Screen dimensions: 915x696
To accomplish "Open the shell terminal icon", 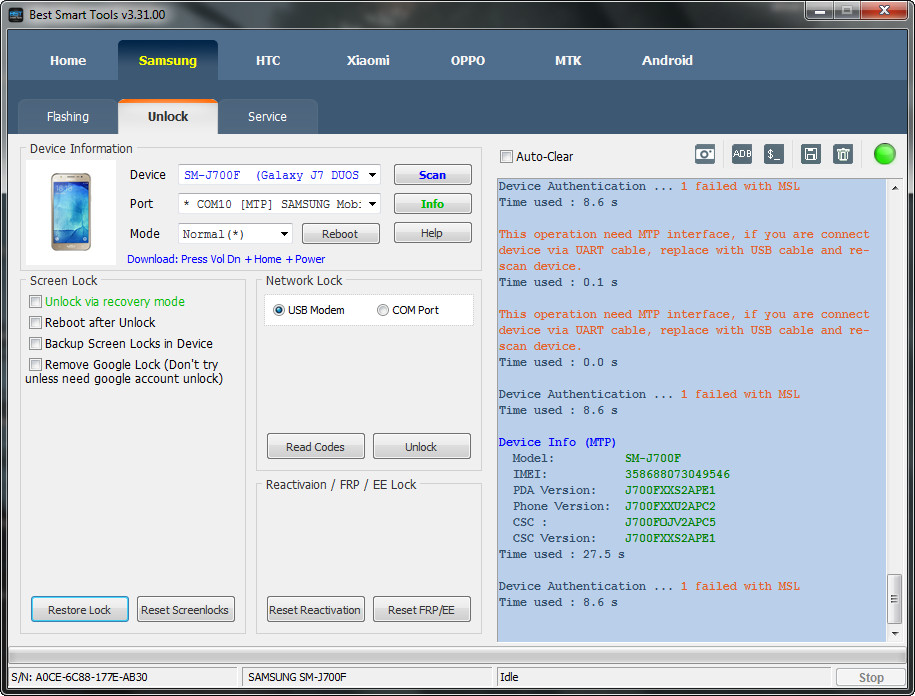I will pyautogui.click(x=774, y=154).
